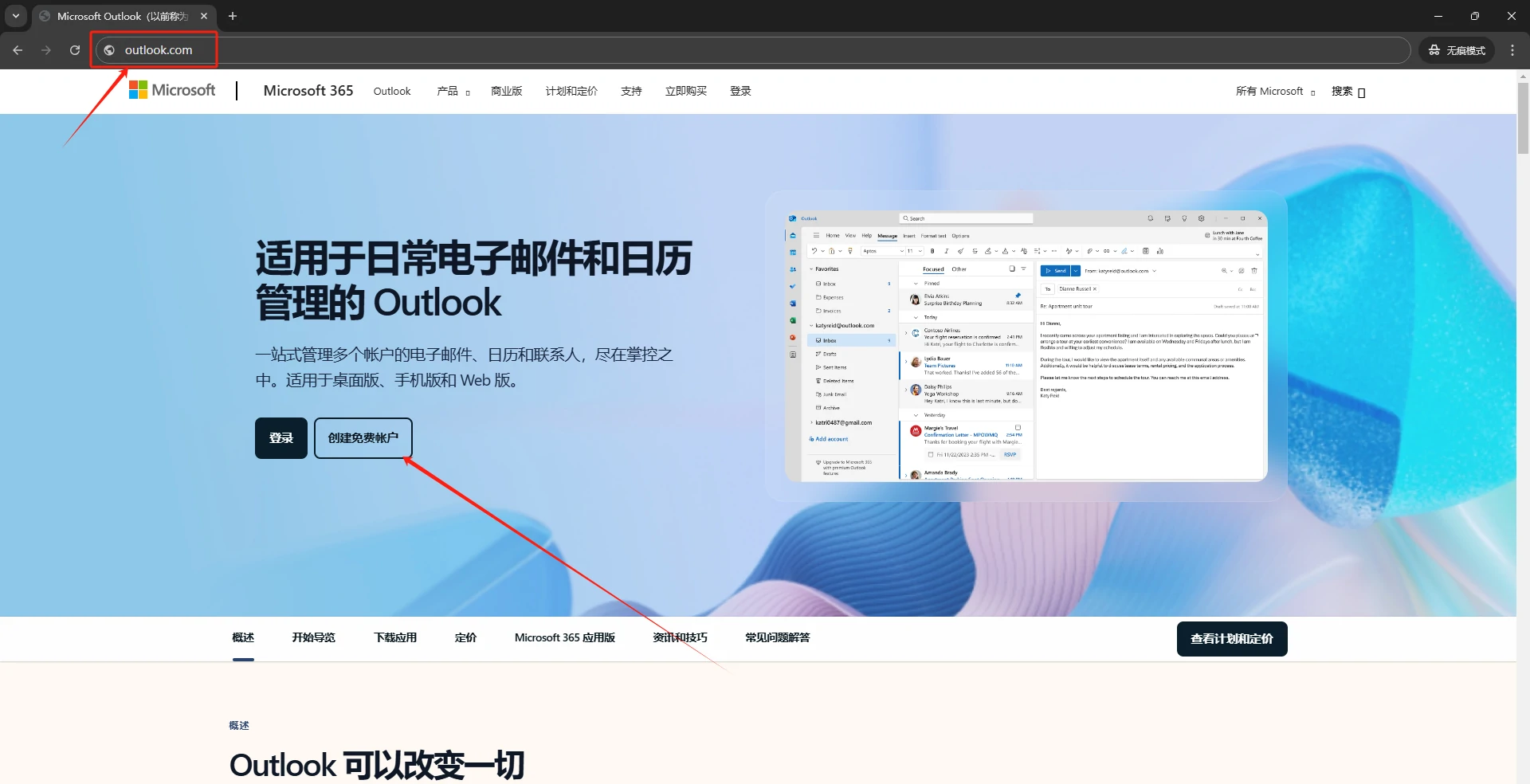Click the 登录 link in top navigation
Image resolution: width=1530 pixels, height=784 pixels.
740,92
